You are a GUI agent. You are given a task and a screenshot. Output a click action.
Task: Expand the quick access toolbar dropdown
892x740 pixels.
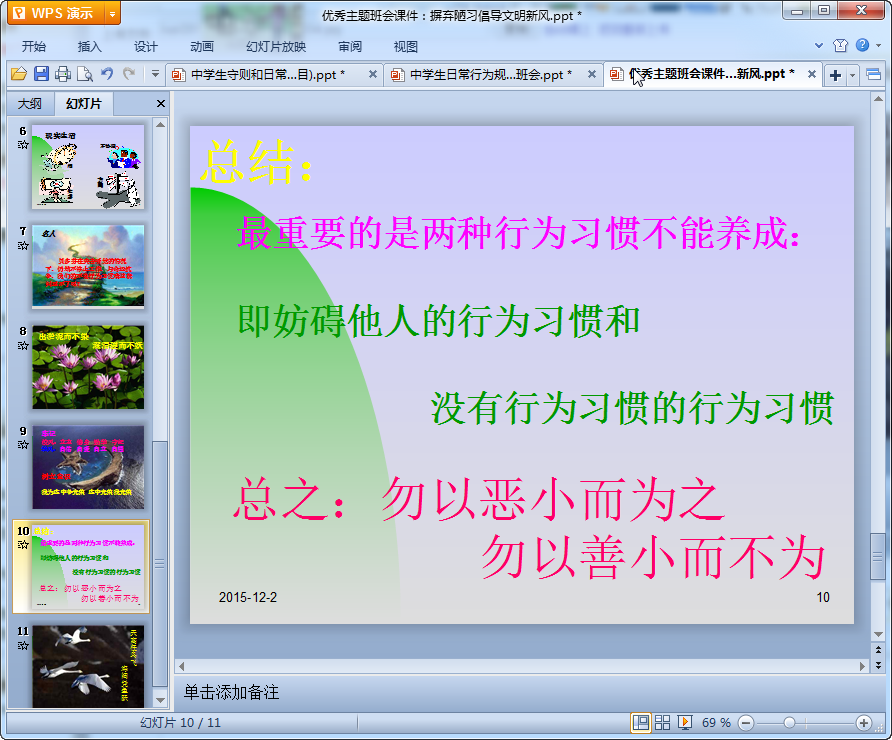pyautogui.click(x=155, y=74)
